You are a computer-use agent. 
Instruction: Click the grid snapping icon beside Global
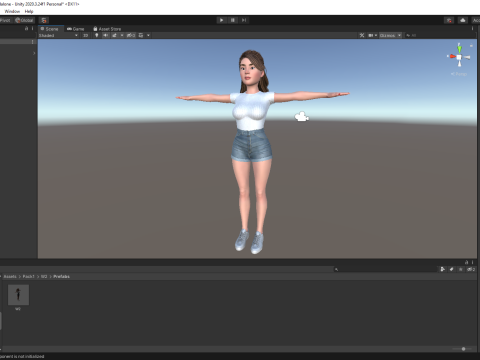(44, 20)
